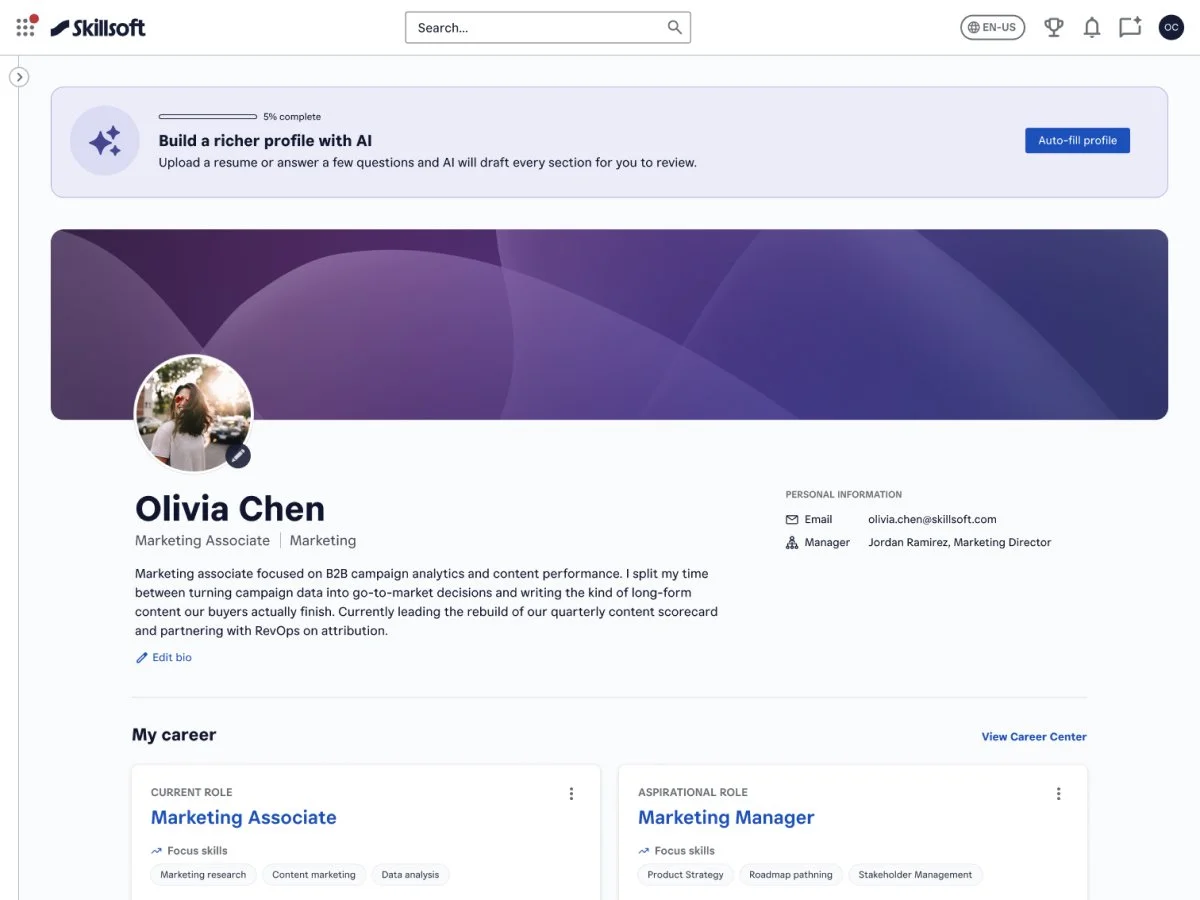The height and width of the screenshot is (900, 1200).
Task: Select the Data analysis skill tag
Action: (x=410, y=875)
